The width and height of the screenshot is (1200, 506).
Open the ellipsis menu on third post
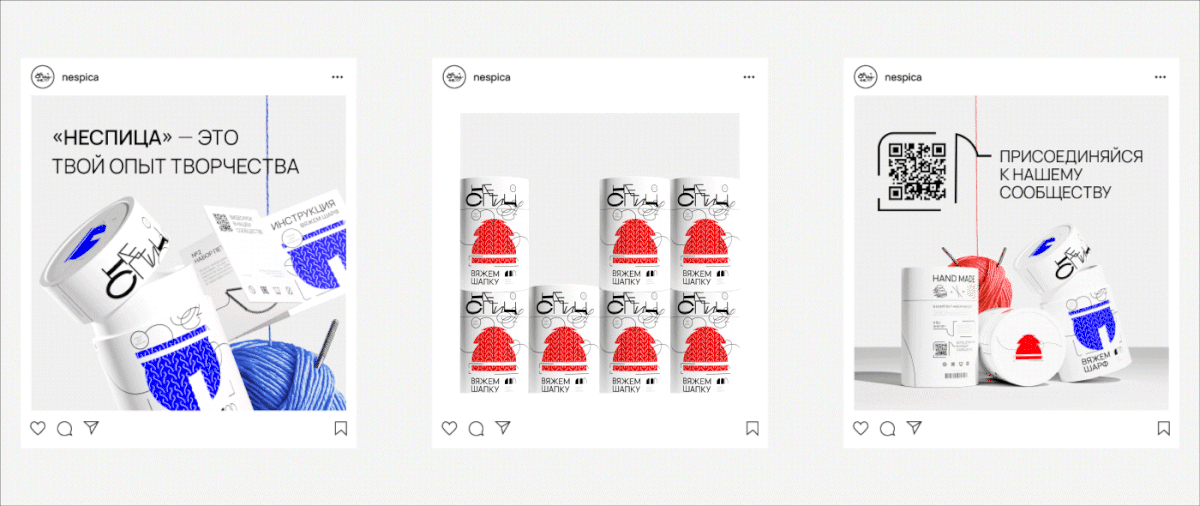point(1161,77)
